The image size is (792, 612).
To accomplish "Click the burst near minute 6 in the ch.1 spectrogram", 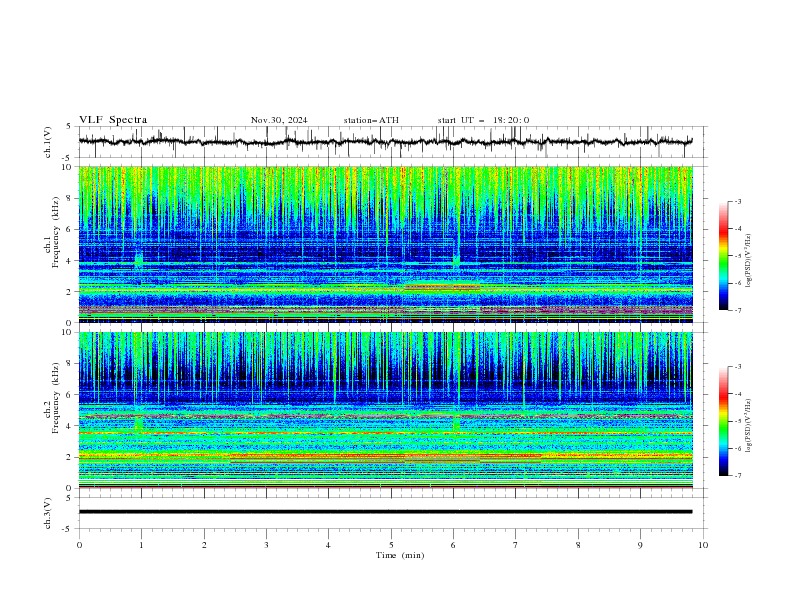I will pyautogui.click(x=456, y=261).
